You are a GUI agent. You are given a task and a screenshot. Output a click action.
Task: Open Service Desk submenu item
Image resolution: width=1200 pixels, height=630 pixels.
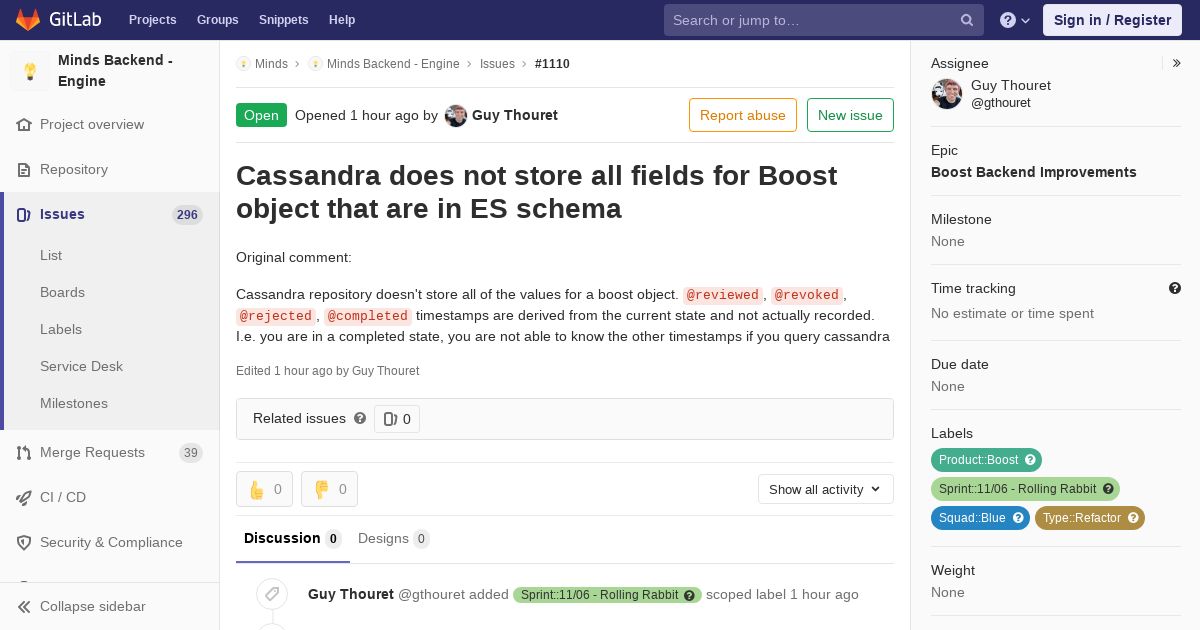coord(81,366)
